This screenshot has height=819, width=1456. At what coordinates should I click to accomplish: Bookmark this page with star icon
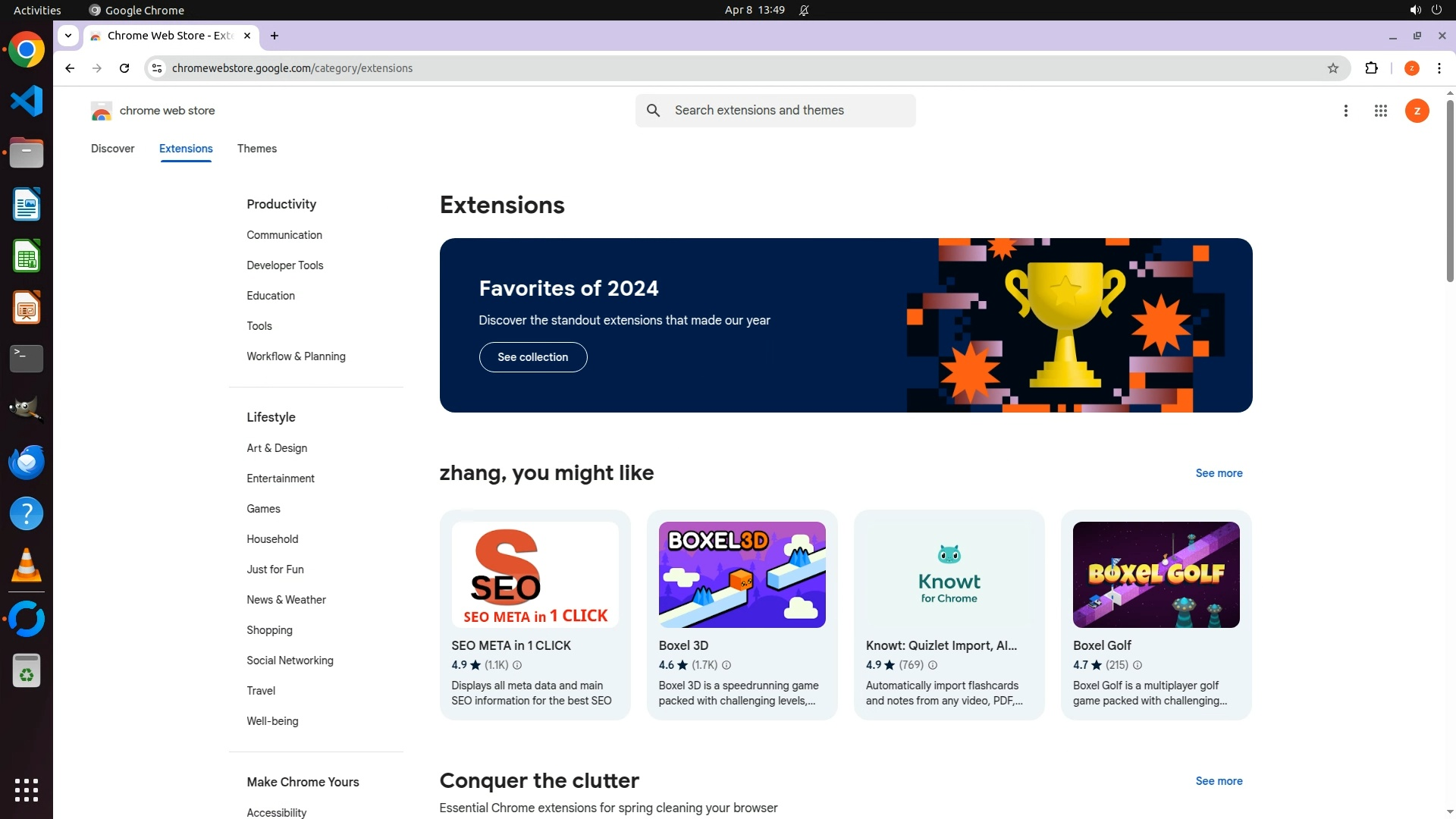pos(1332,68)
